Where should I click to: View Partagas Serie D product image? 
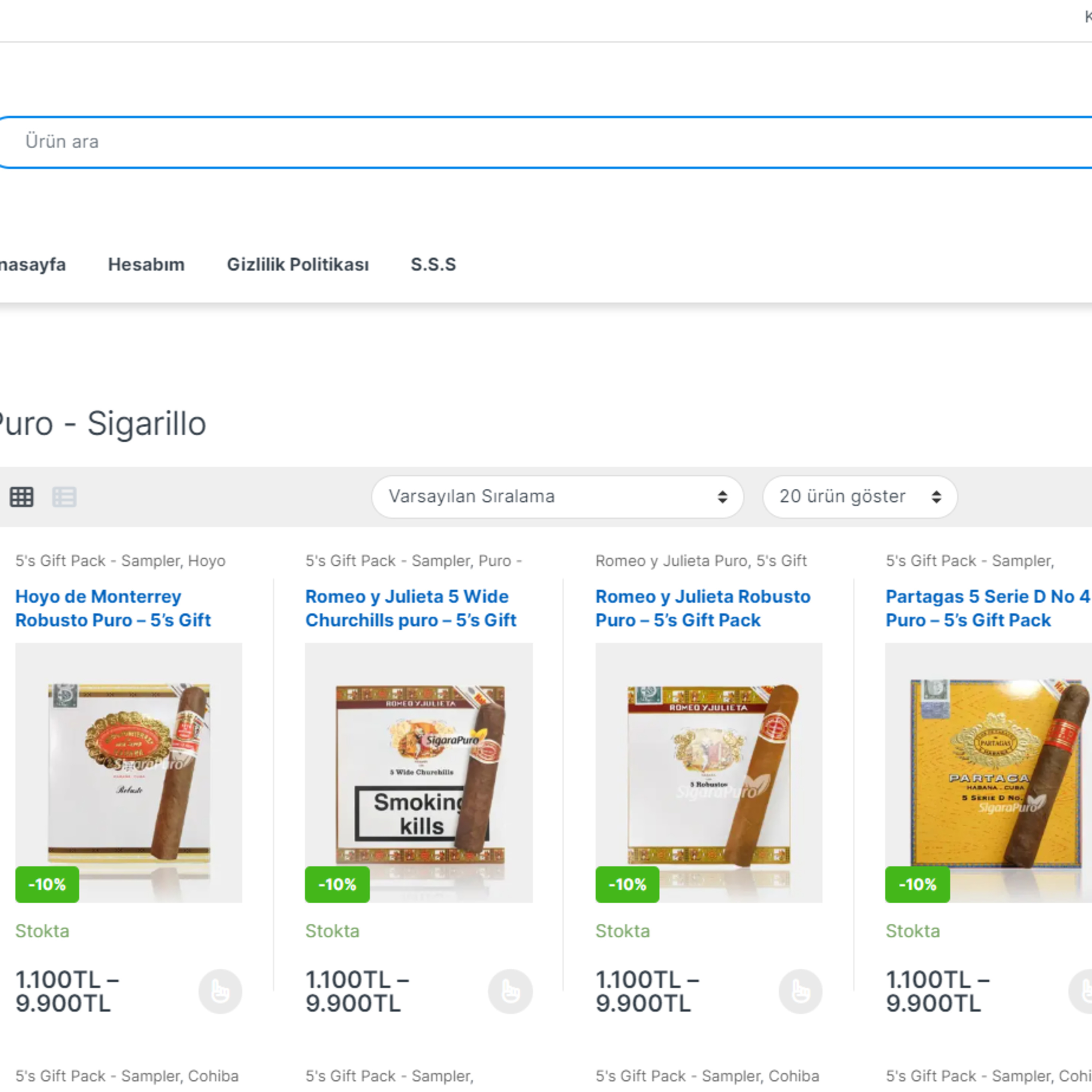tap(988, 772)
